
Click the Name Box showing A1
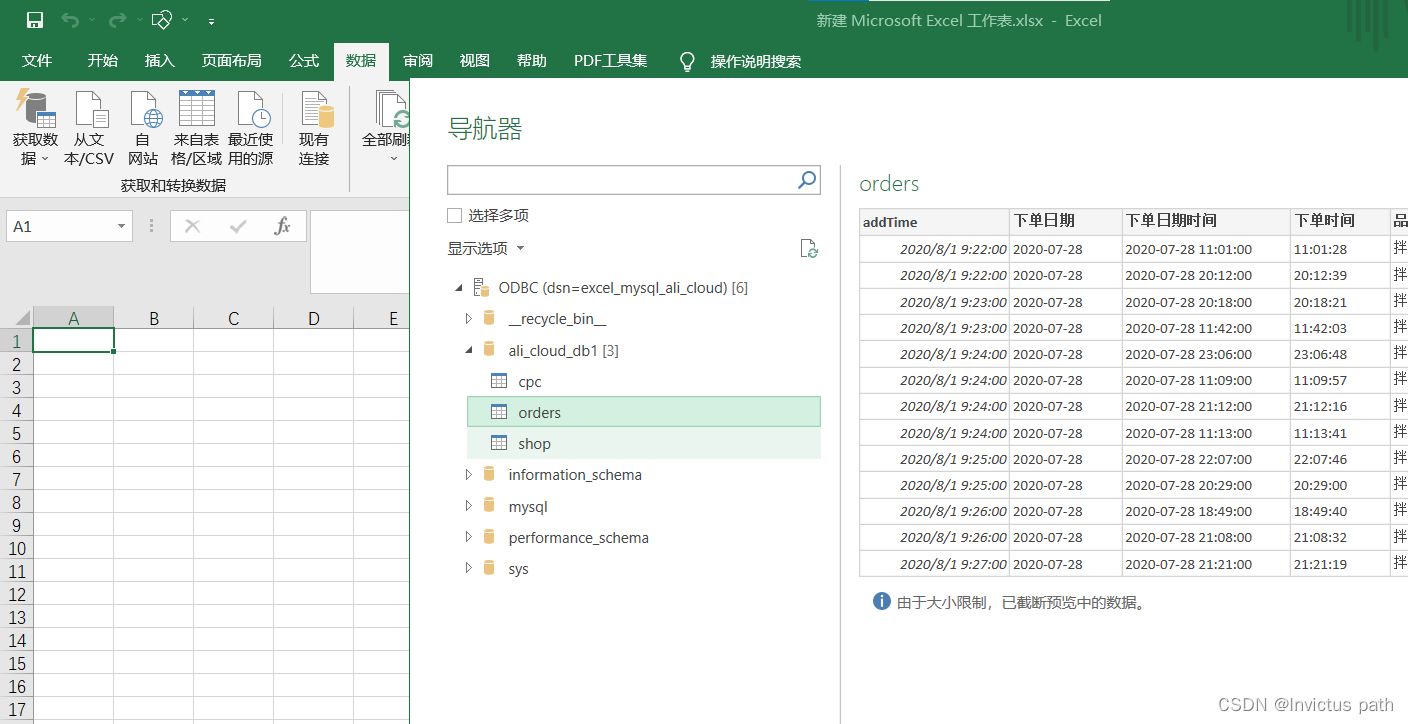(x=60, y=227)
